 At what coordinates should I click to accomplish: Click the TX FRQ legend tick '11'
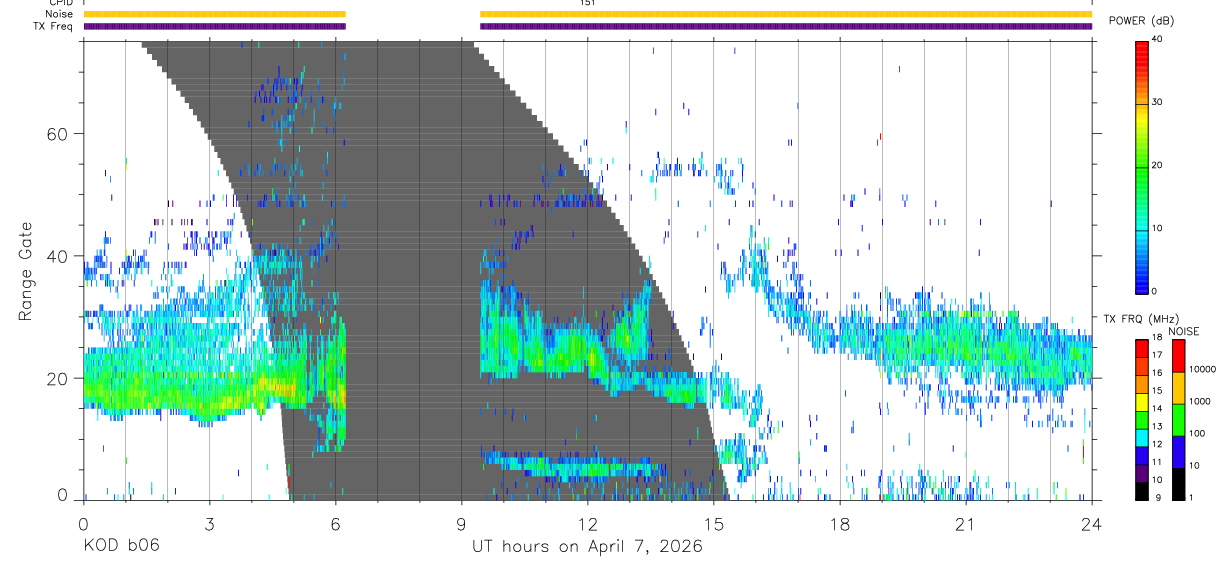pyautogui.click(x=1157, y=462)
